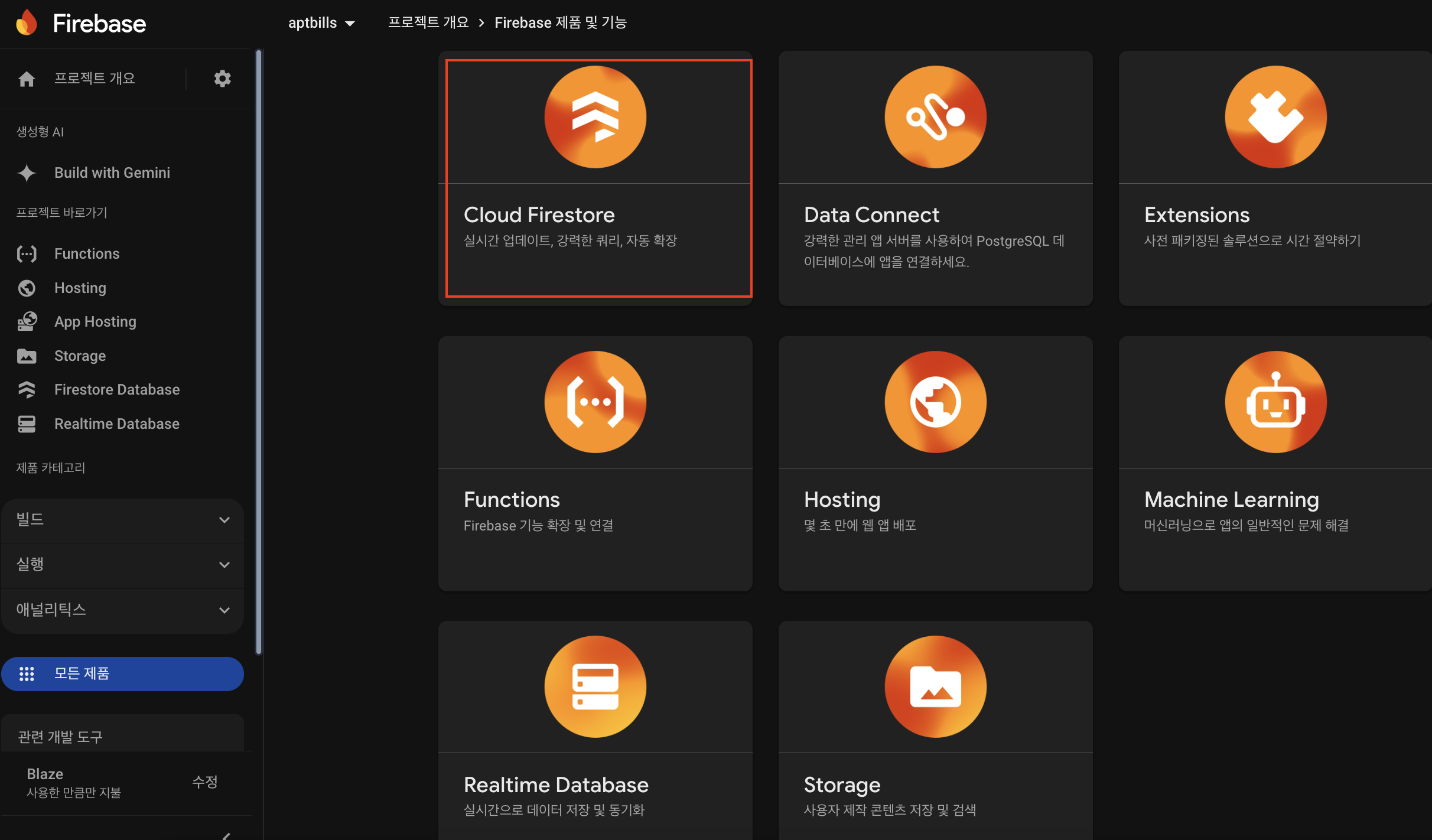1432x840 pixels.
Task: Click Firebase 기능 확장 및 연결 description
Action: coord(538,526)
